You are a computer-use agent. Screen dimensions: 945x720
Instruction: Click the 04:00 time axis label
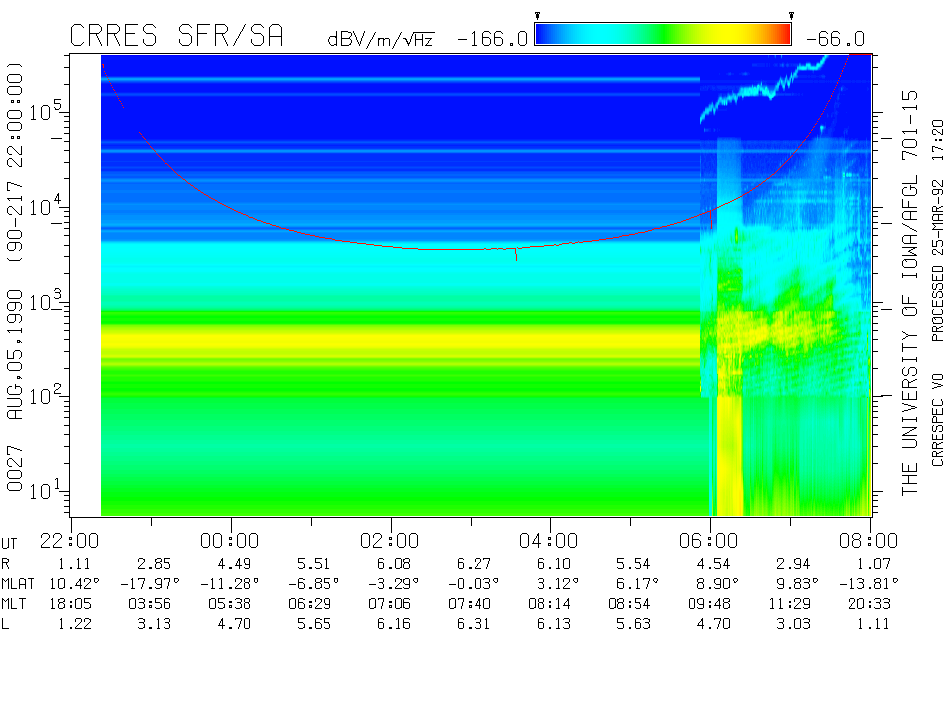[550, 541]
